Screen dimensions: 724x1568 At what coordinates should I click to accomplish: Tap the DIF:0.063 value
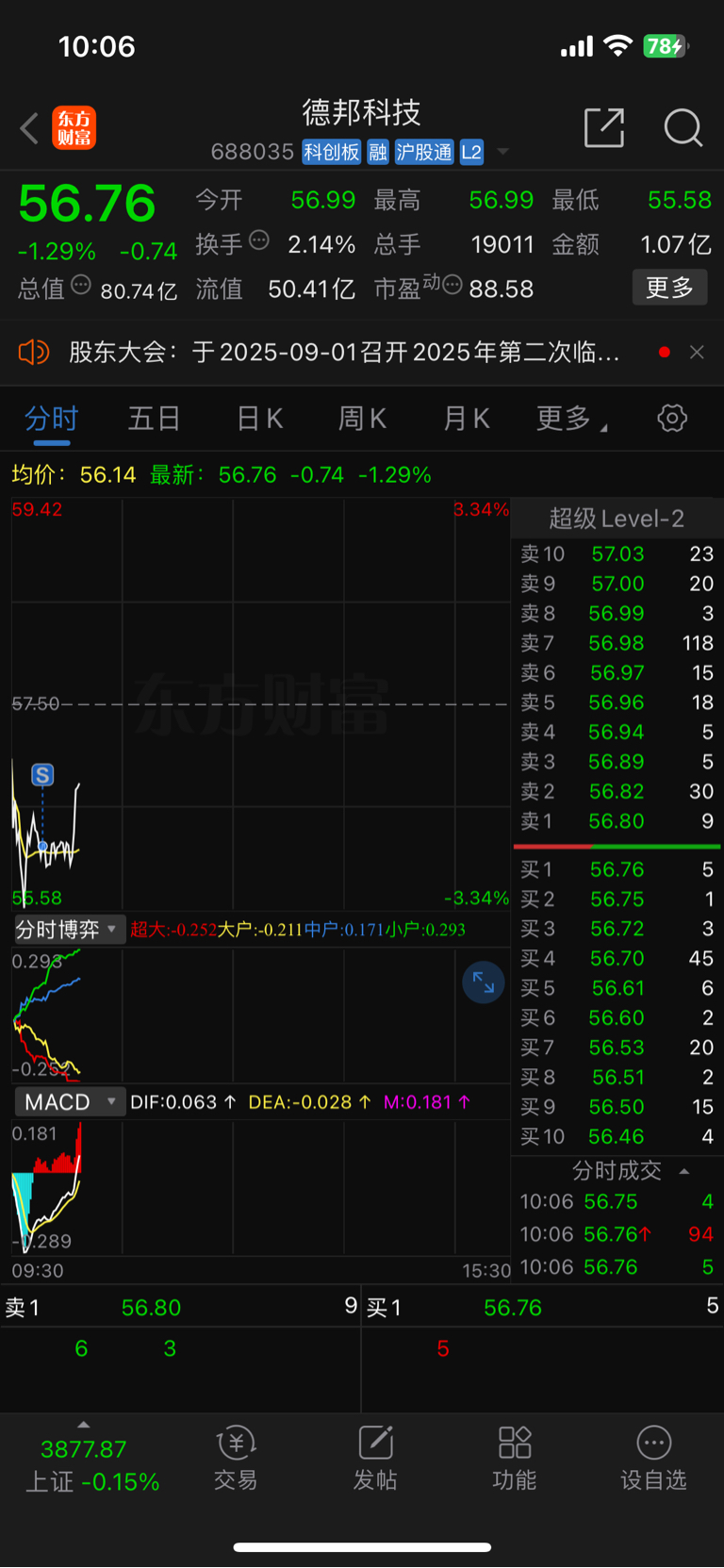(173, 1102)
